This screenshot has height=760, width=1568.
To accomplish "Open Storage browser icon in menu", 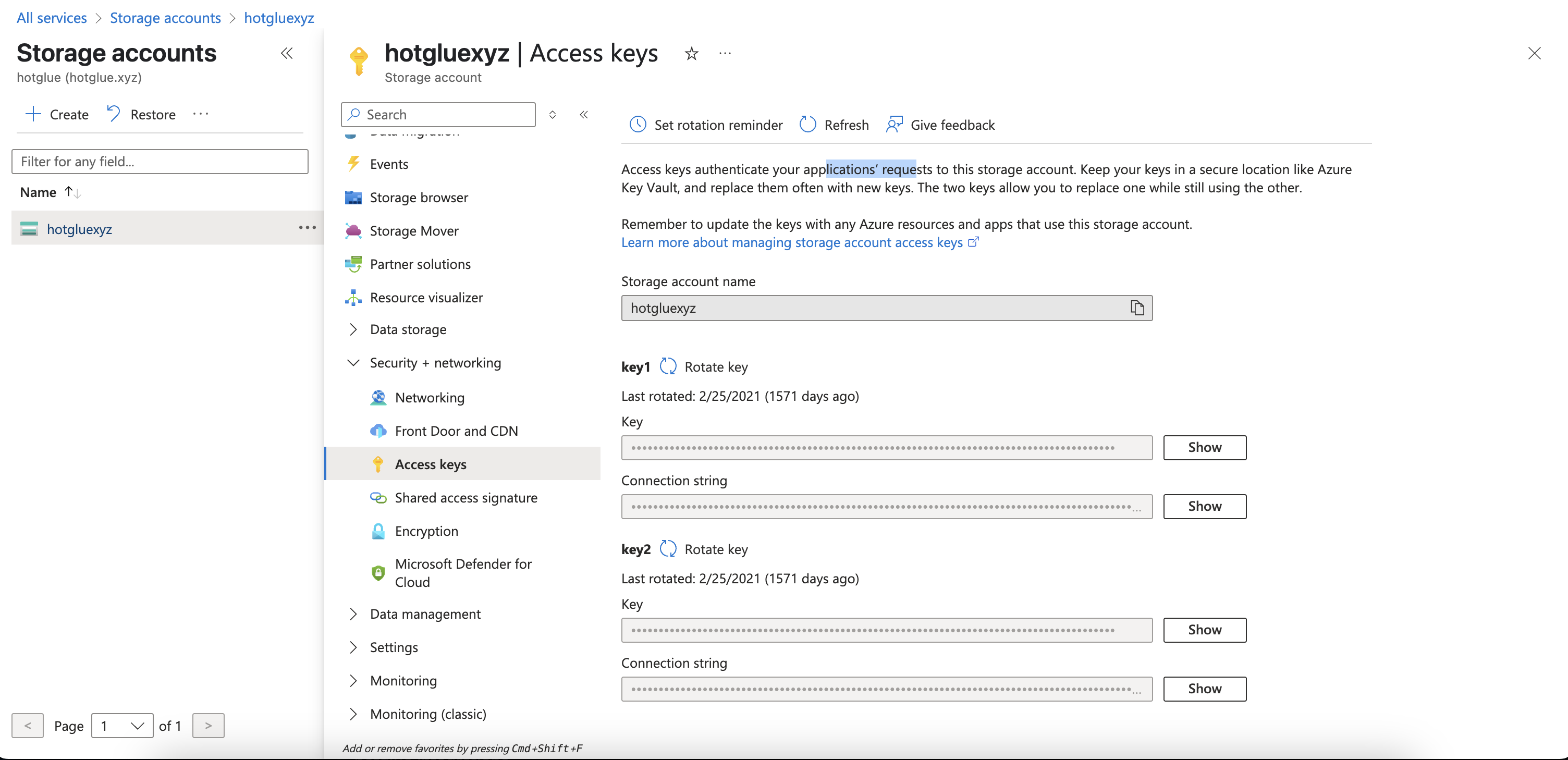I will pos(353,197).
